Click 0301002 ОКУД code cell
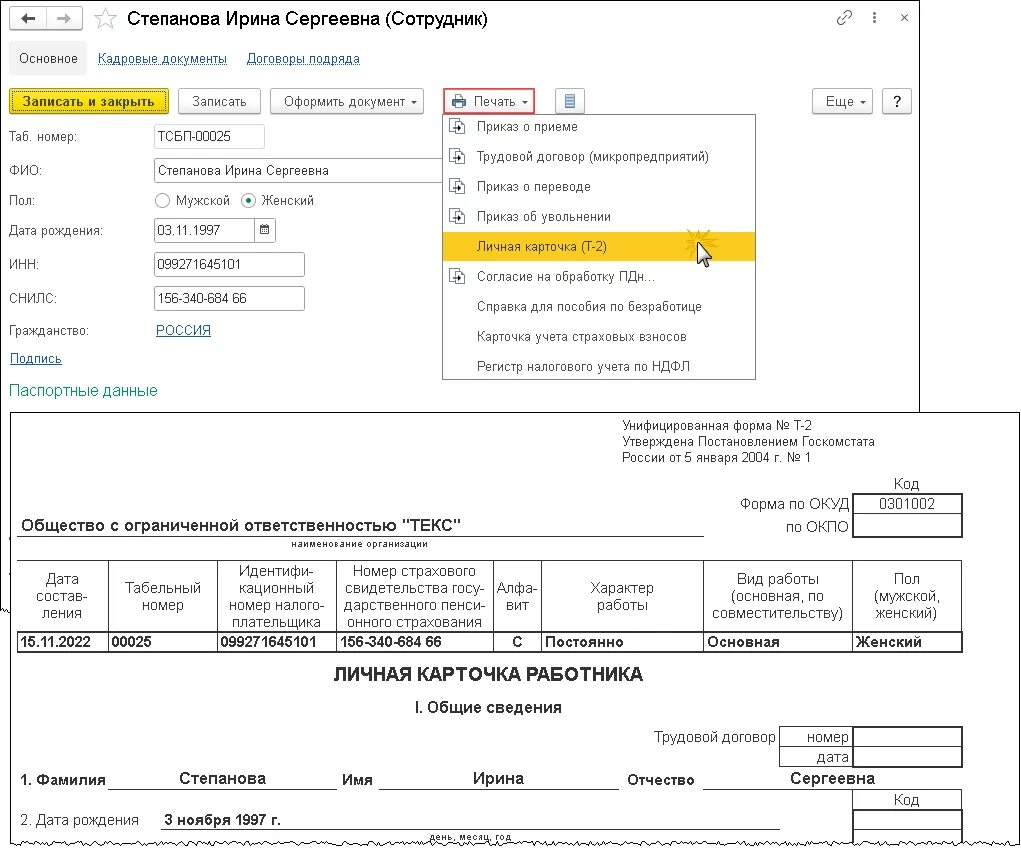The image size is (1021, 850). click(907, 503)
